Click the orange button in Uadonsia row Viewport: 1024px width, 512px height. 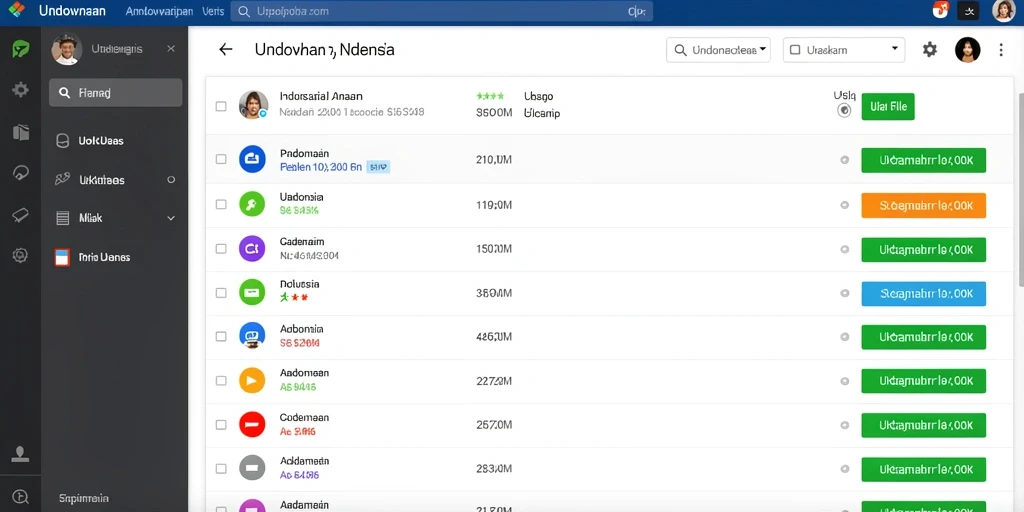923,205
